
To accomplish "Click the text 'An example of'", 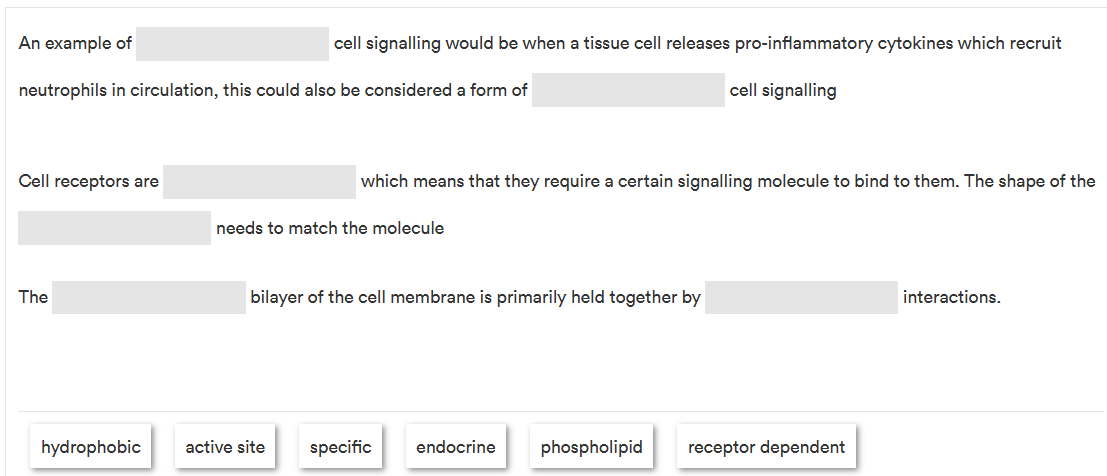I will point(75,44).
